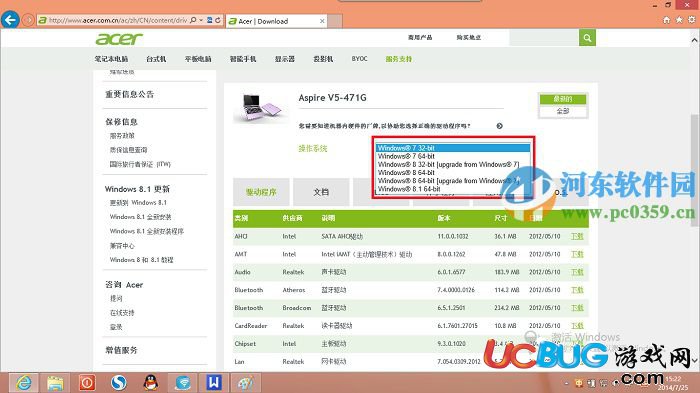Open the browser Tools gear icon
Screen dimensions: 700x393
[x=692, y=20]
